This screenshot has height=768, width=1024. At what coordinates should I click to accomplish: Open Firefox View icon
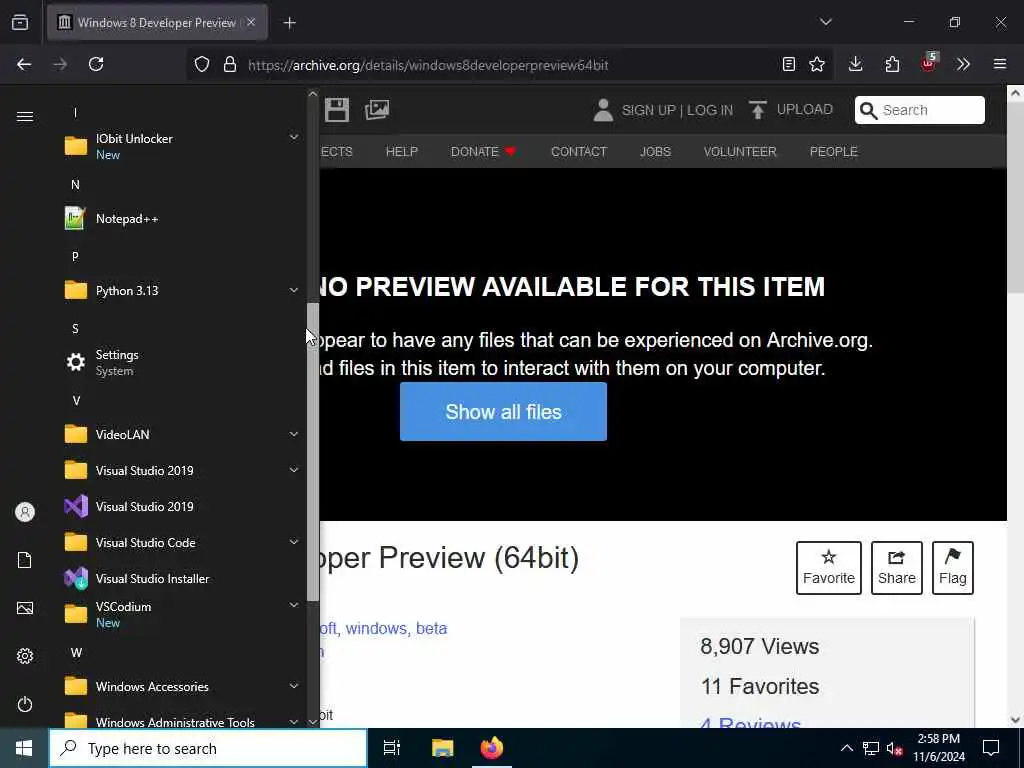pyautogui.click(x=20, y=22)
